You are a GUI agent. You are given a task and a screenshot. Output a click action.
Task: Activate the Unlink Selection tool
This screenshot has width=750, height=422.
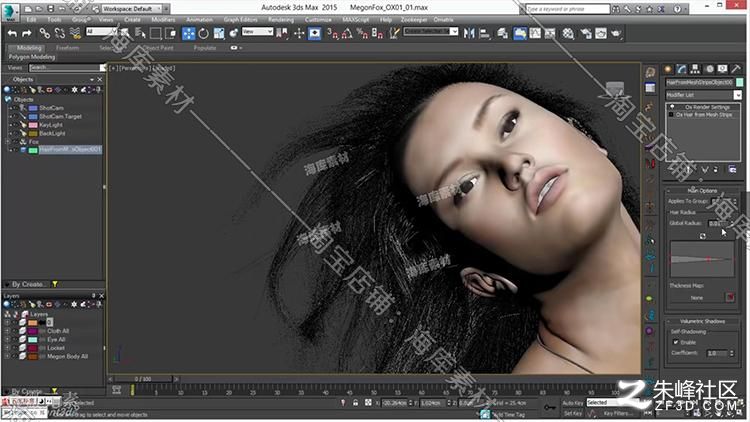pos(60,33)
